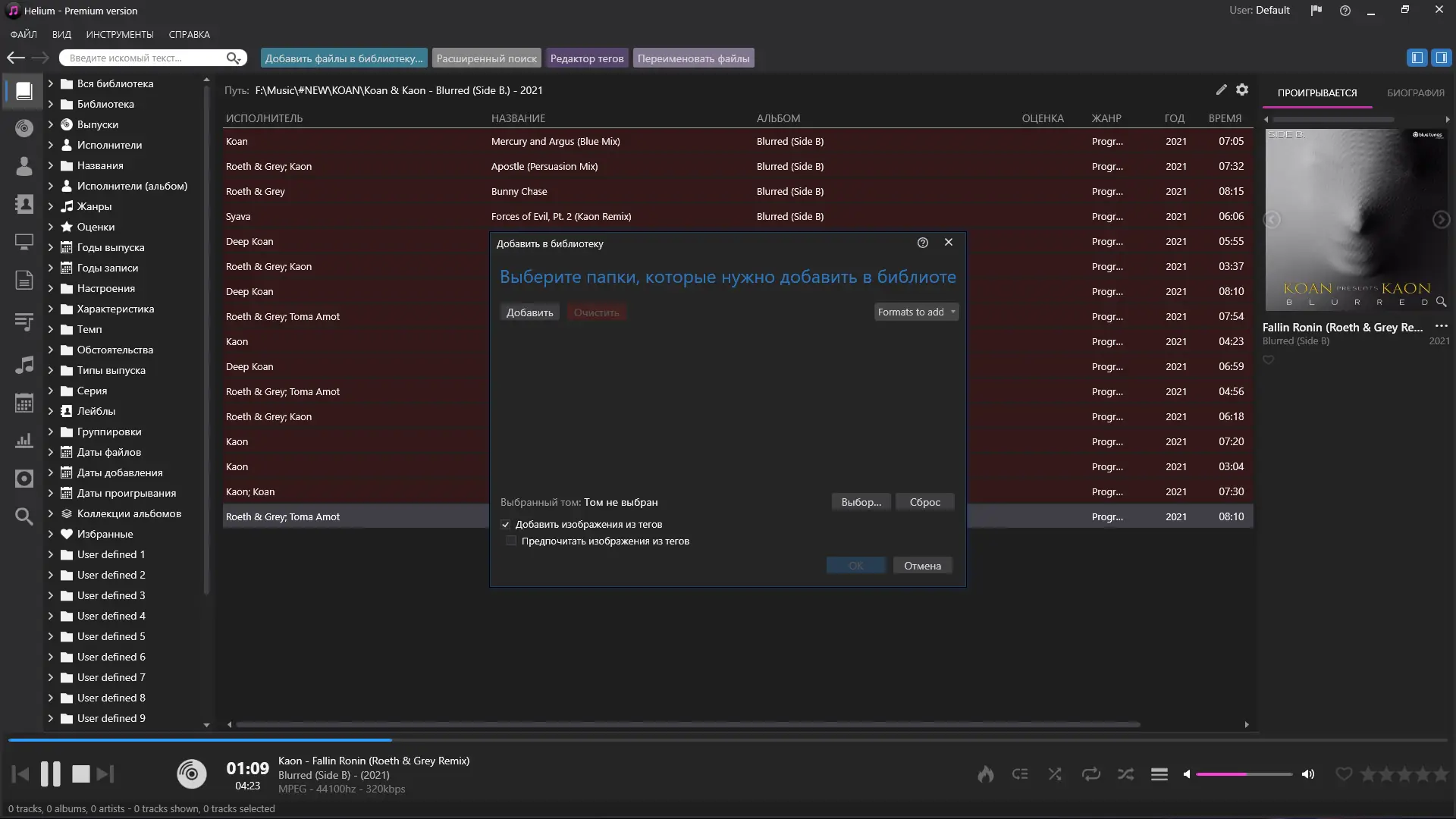Click the flame icon in player bar
Viewport: 1456px width, 819px height.
point(985,774)
